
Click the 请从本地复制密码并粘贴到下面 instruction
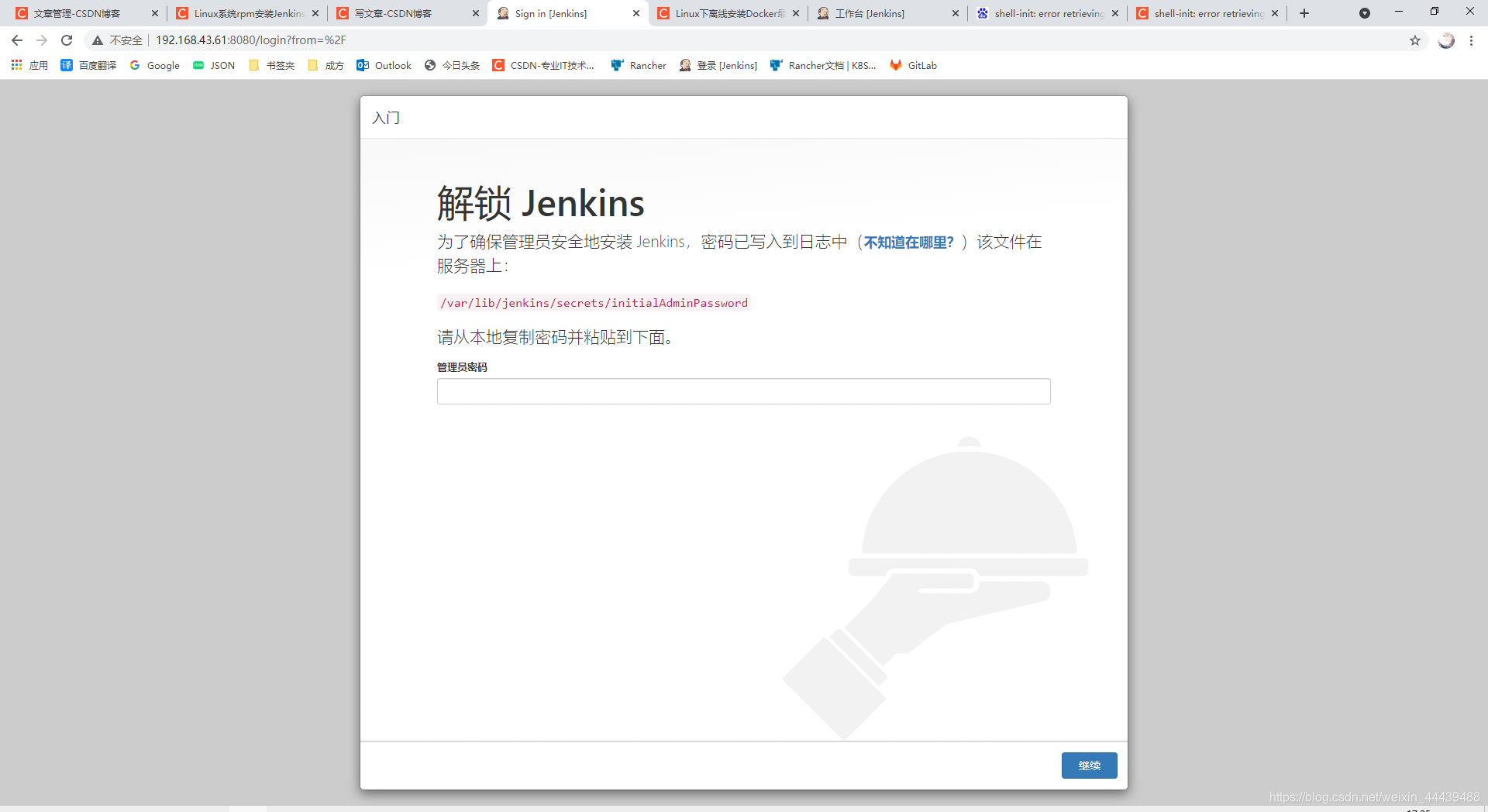[x=555, y=337]
